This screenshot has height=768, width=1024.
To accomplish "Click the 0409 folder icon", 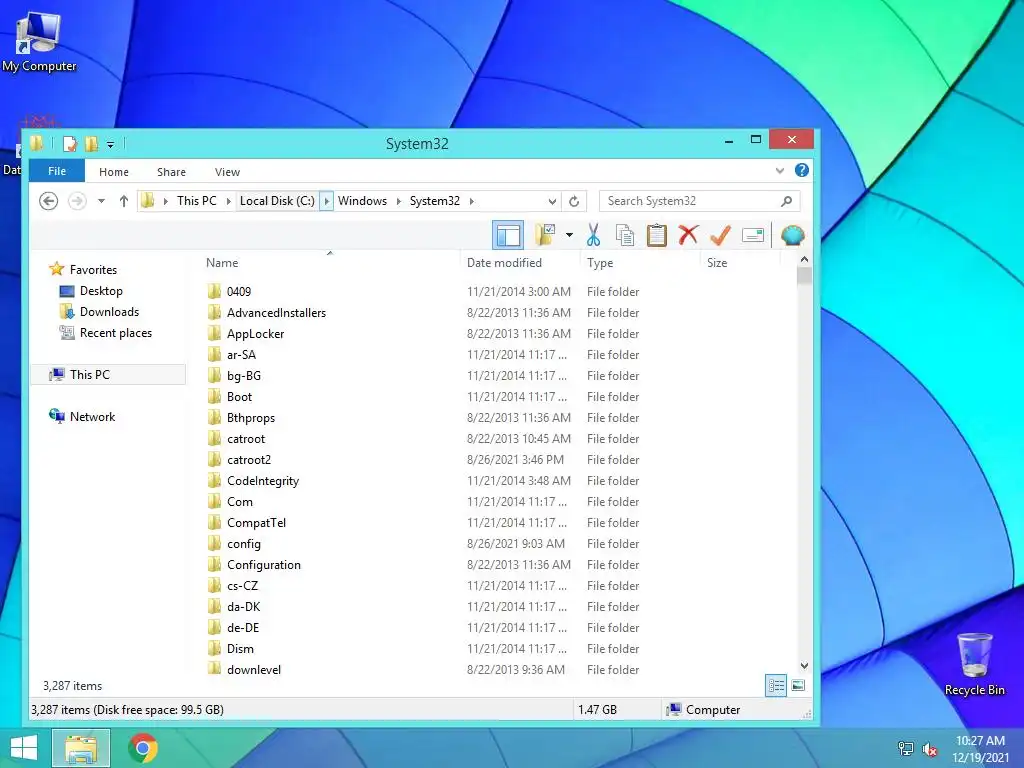I will (x=214, y=291).
